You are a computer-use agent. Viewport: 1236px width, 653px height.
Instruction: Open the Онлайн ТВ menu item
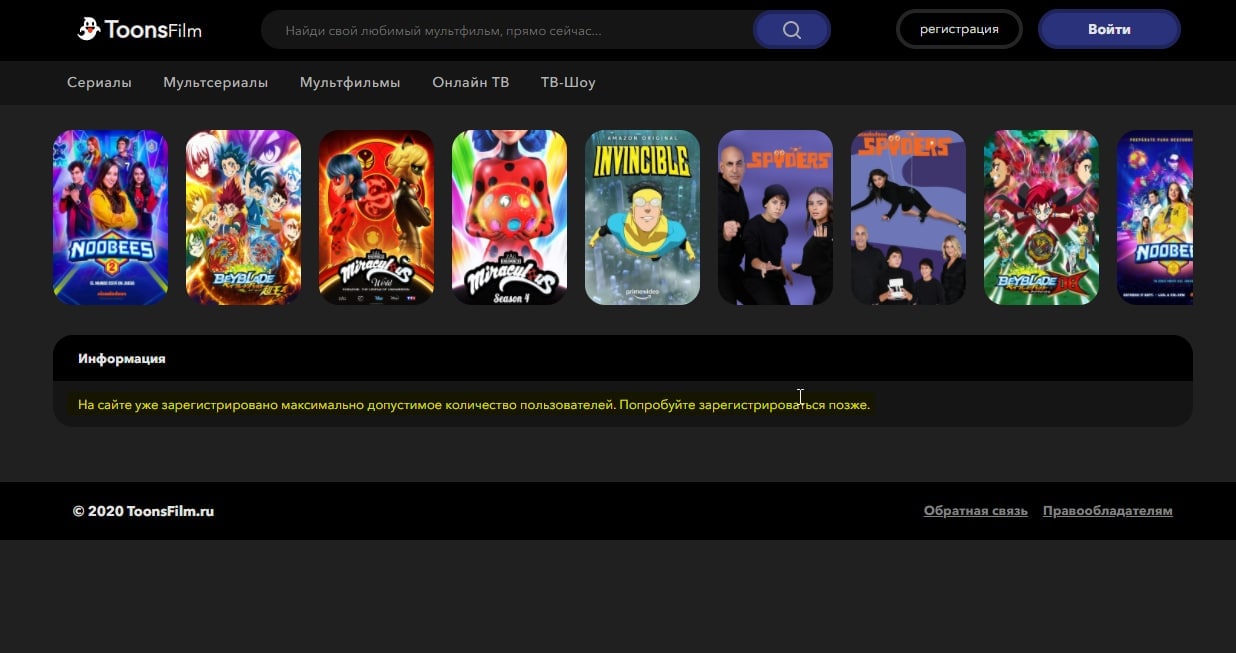click(x=471, y=82)
